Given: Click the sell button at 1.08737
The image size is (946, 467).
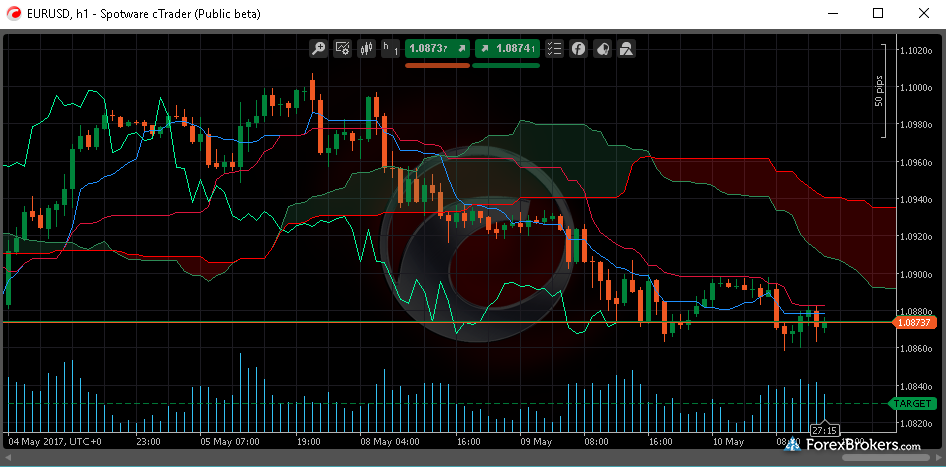Looking at the screenshot, I should click(437, 48).
